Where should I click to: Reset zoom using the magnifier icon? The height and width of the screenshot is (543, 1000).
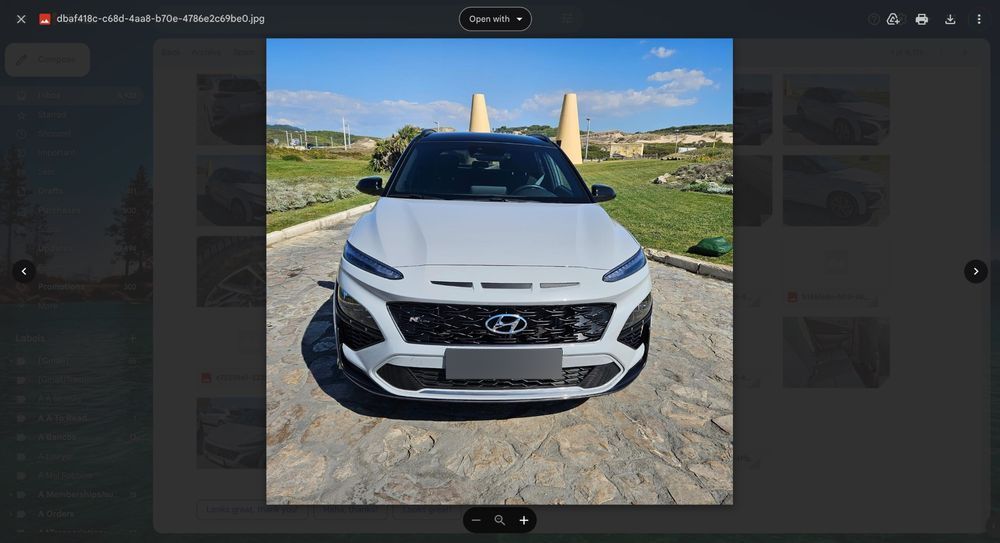coord(500,521)
